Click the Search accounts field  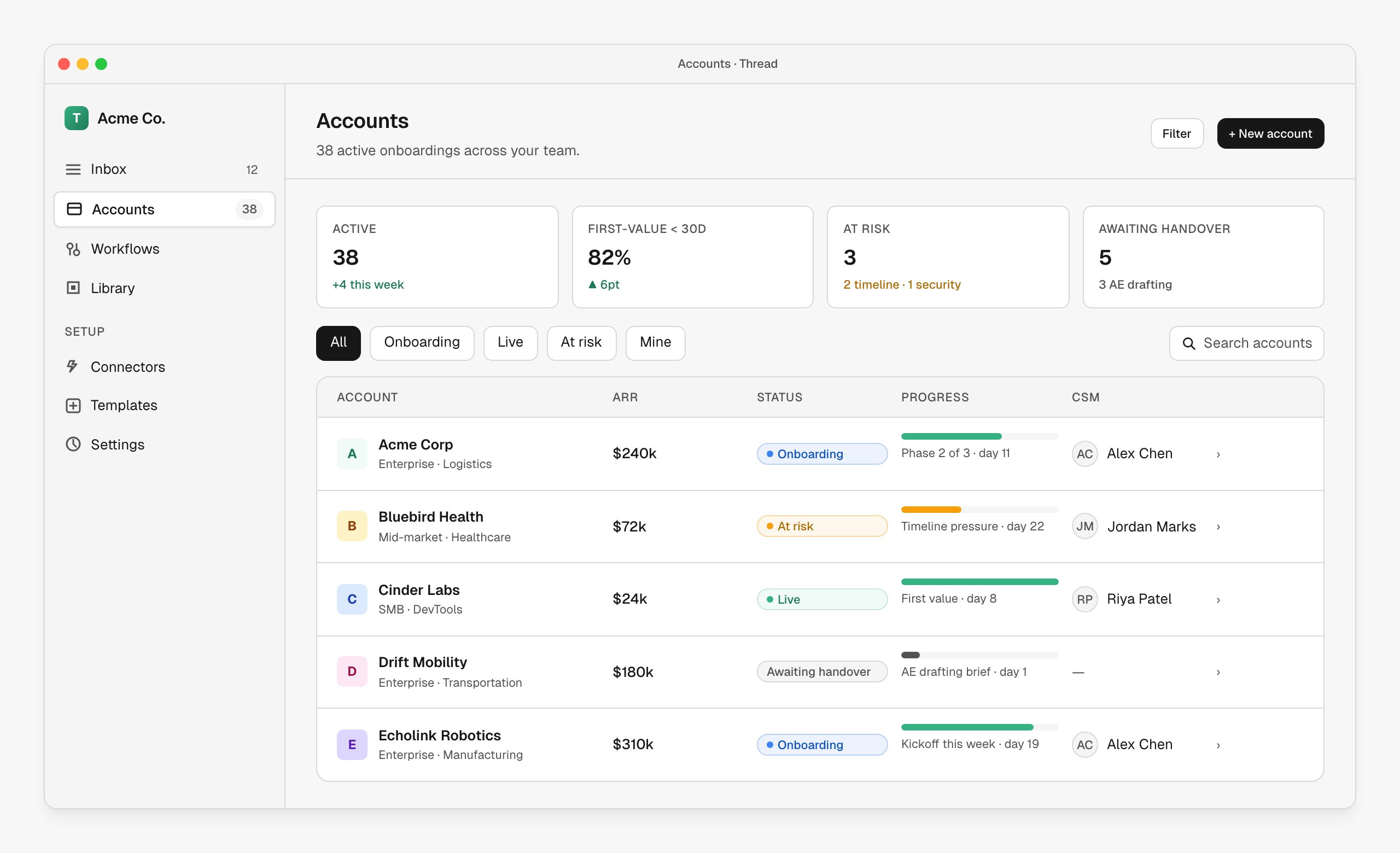(1246, 343)
